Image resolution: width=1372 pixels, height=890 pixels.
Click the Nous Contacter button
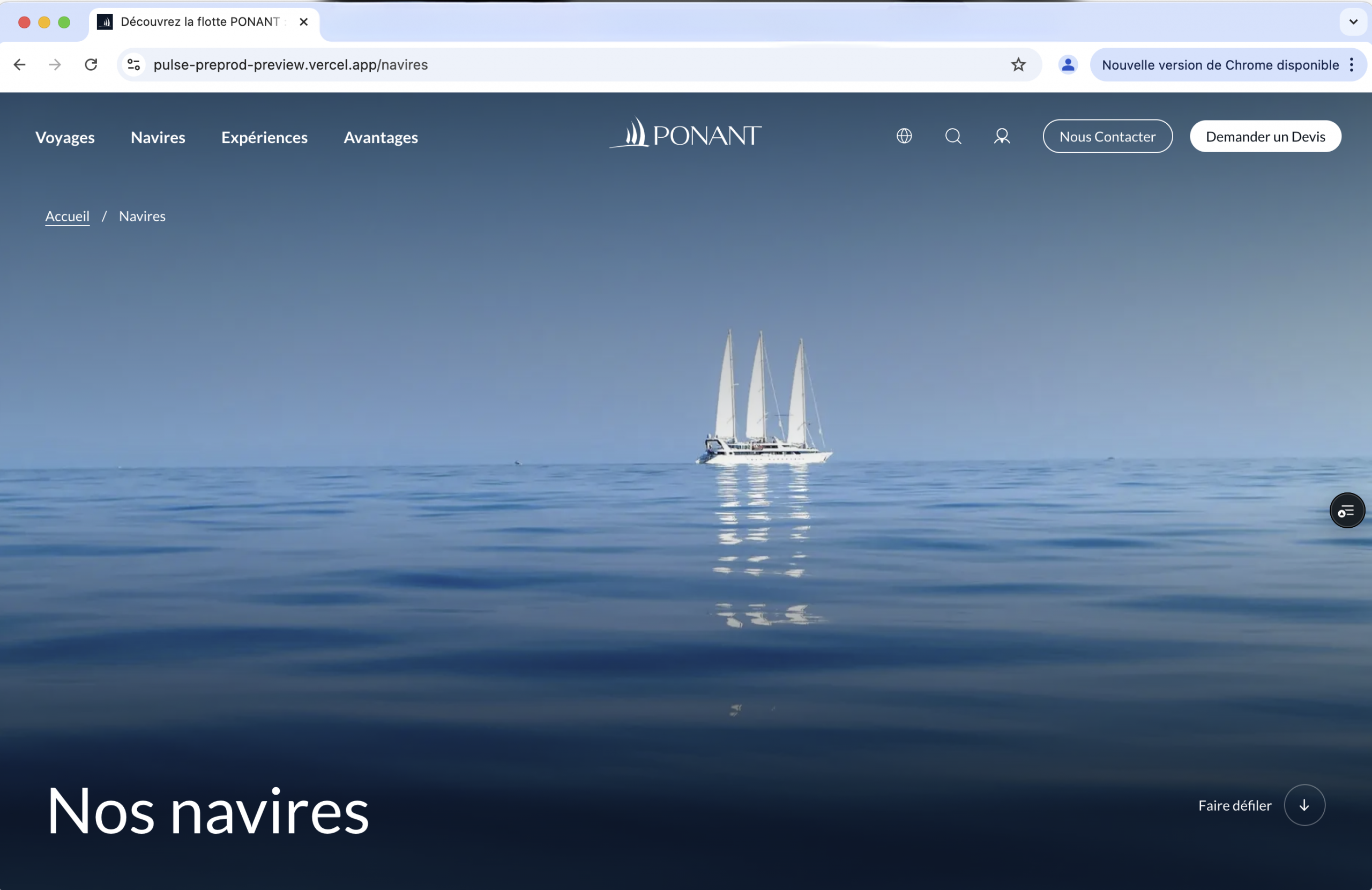1107,137
